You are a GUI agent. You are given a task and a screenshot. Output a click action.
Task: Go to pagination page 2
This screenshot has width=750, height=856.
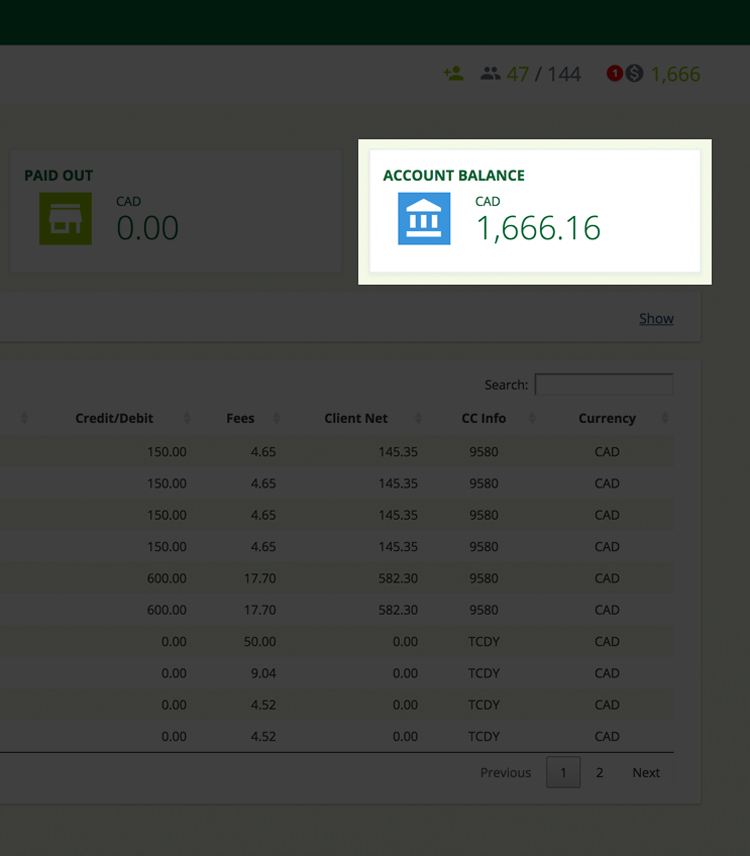(x=599, y=772)
